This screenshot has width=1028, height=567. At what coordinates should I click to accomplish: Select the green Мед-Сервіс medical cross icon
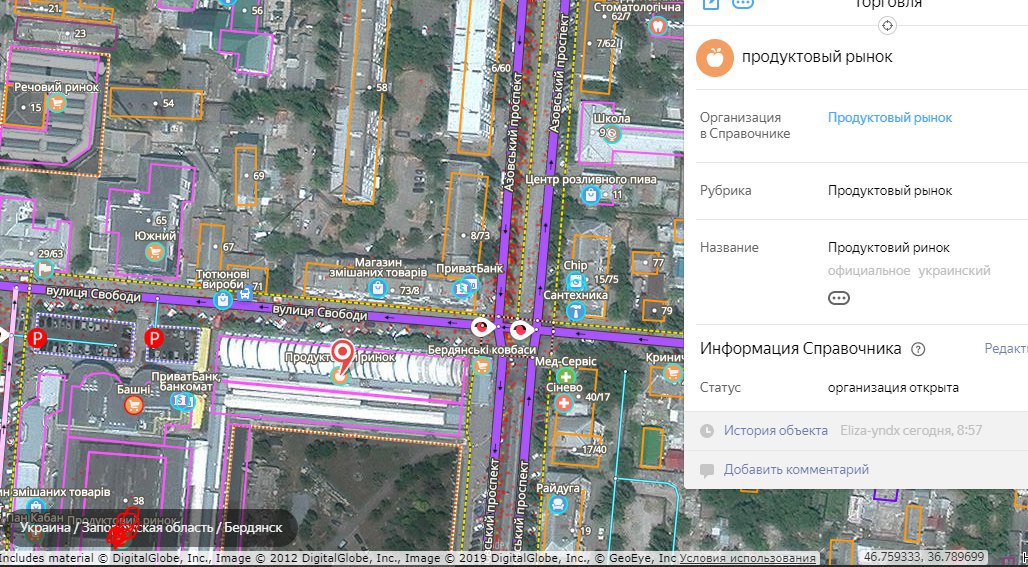564,376
